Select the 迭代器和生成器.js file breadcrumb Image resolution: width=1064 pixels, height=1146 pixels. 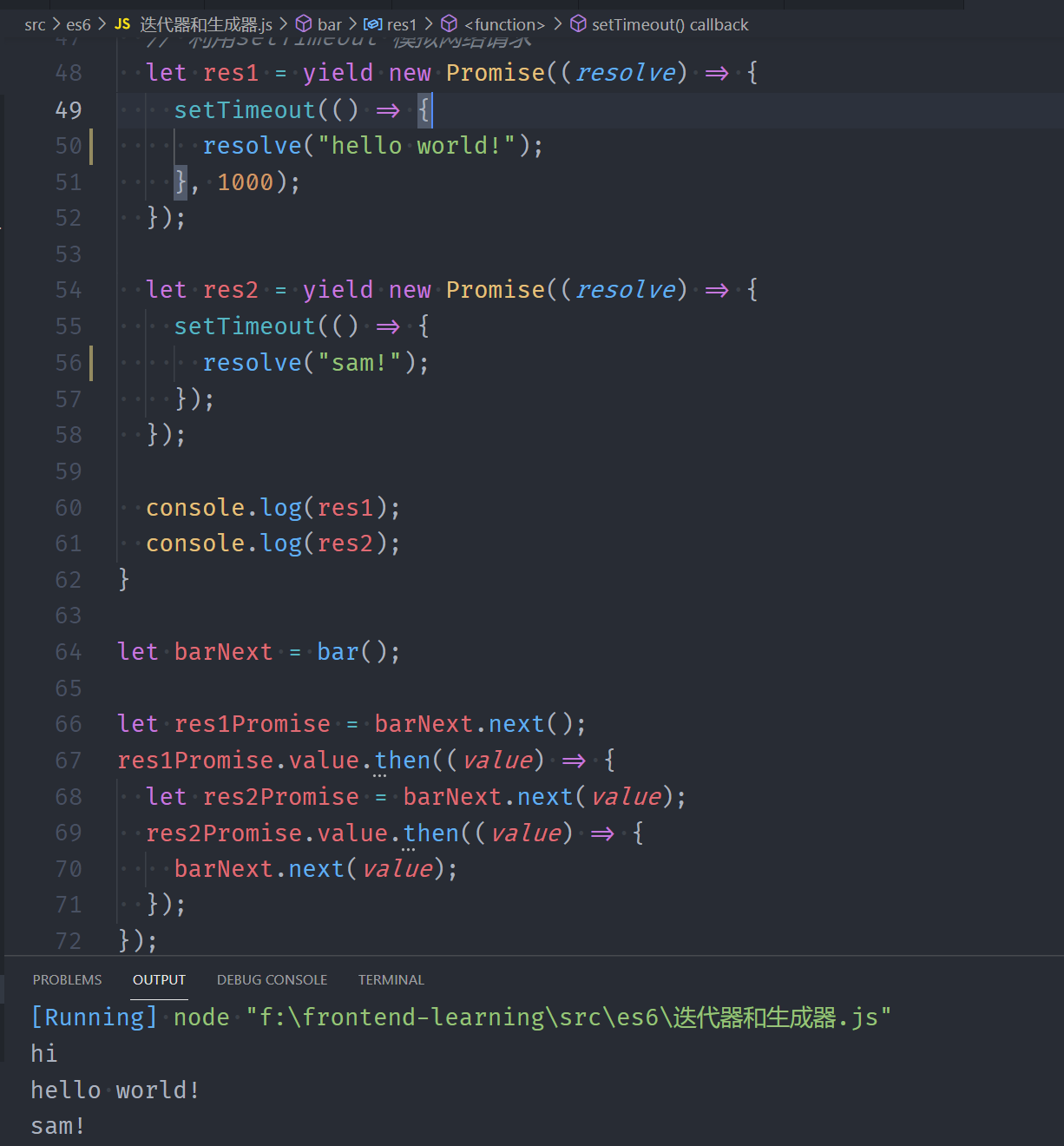click(206, 24)
